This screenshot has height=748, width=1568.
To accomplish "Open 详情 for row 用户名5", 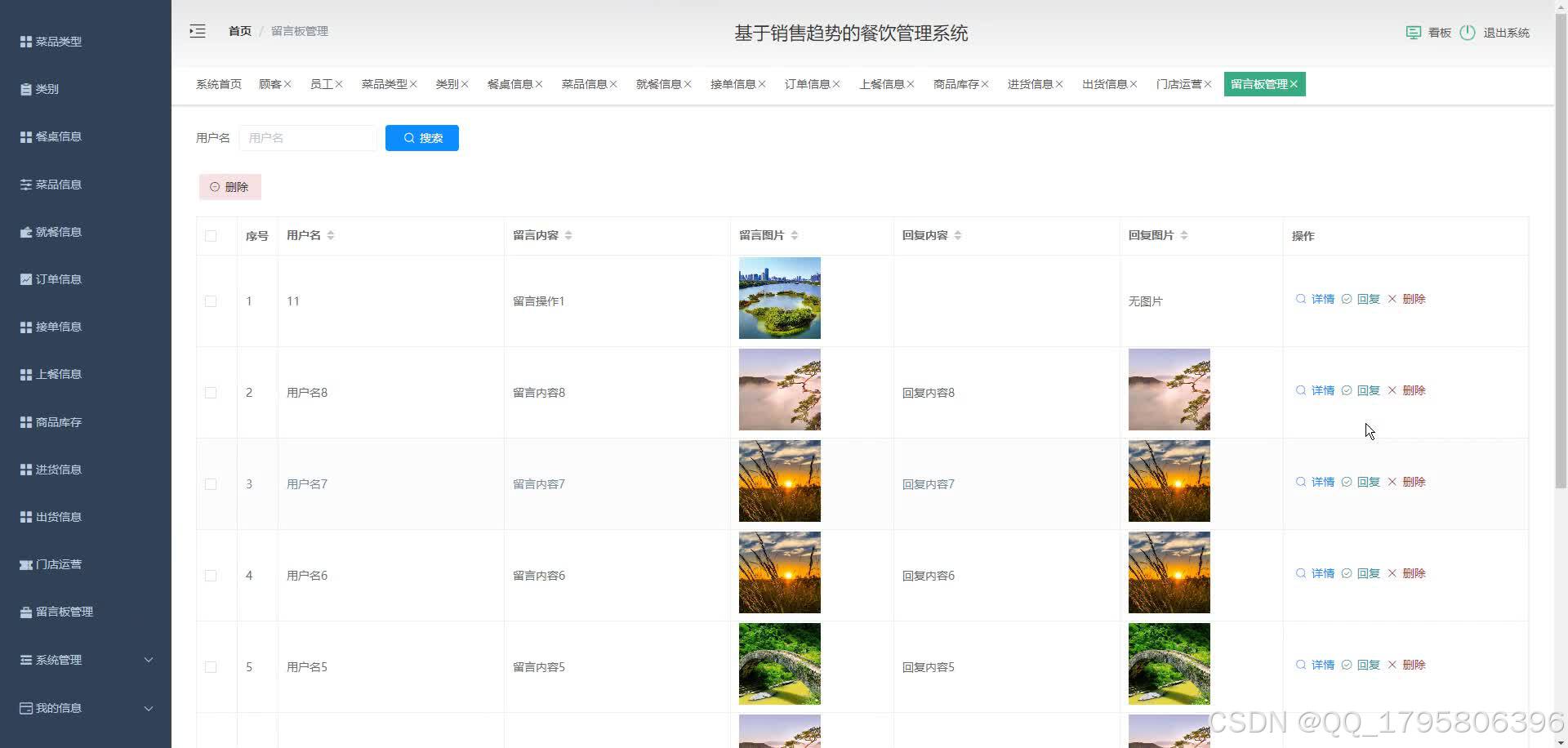I will [1315, 665].
